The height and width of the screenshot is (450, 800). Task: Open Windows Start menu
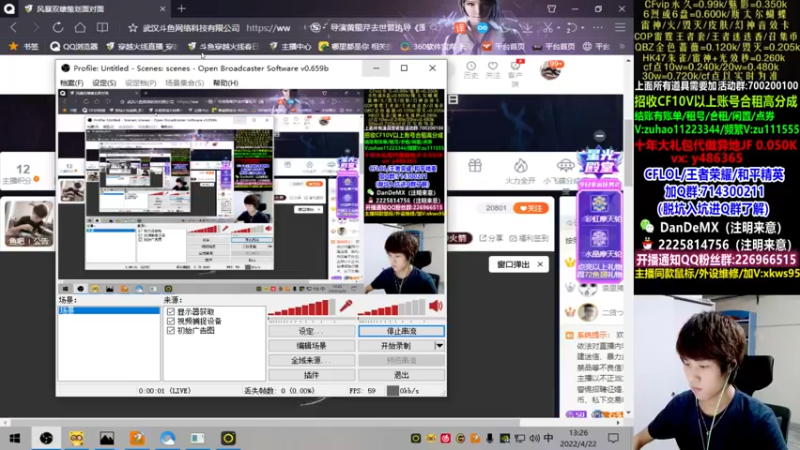pos(15,438)
